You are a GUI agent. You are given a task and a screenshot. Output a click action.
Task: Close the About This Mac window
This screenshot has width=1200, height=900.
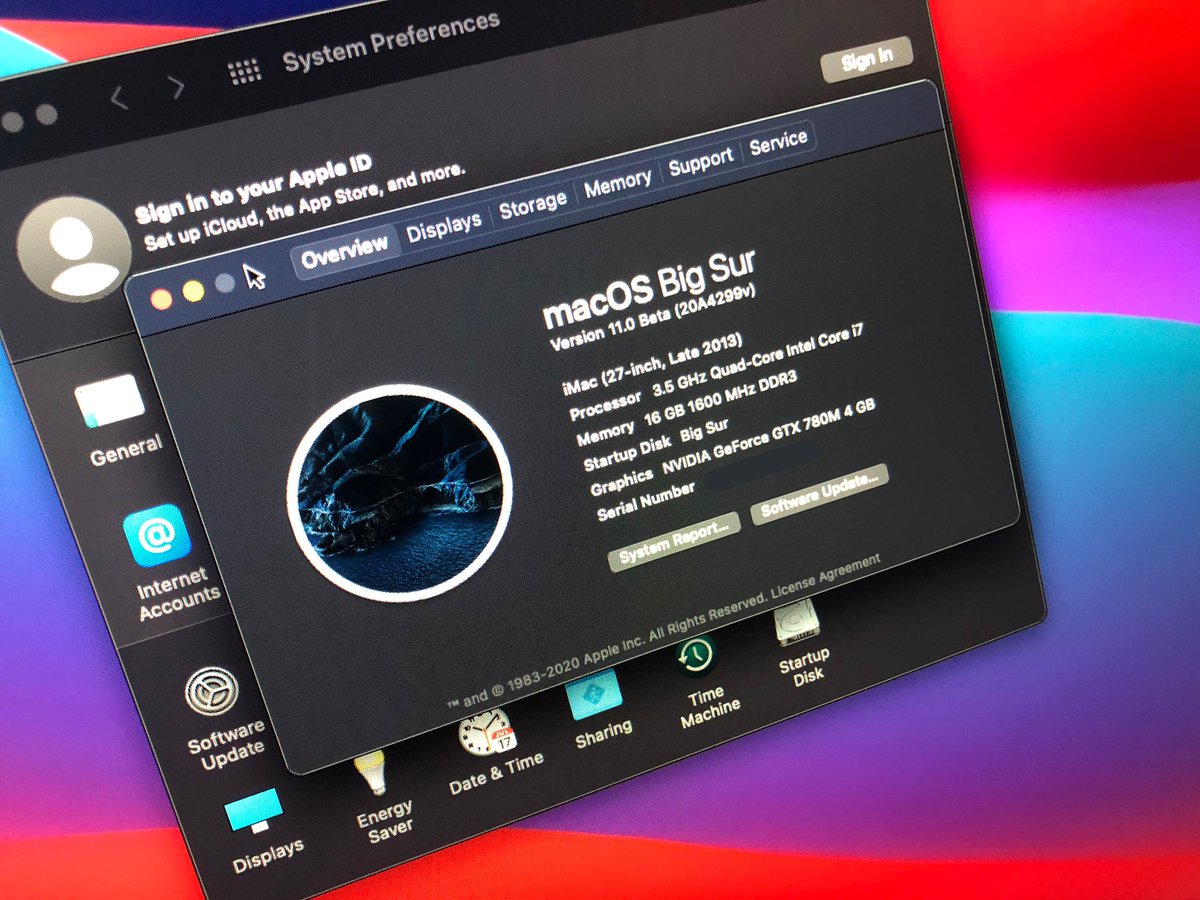coord(161,297)
